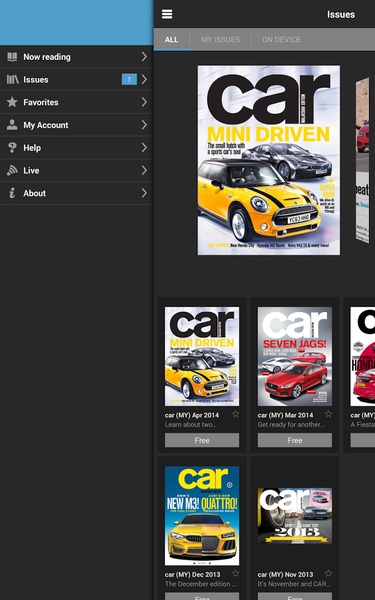Click the Now reading book icon
The width and height of the screenshot is (375, 600).
pos(12,57)
